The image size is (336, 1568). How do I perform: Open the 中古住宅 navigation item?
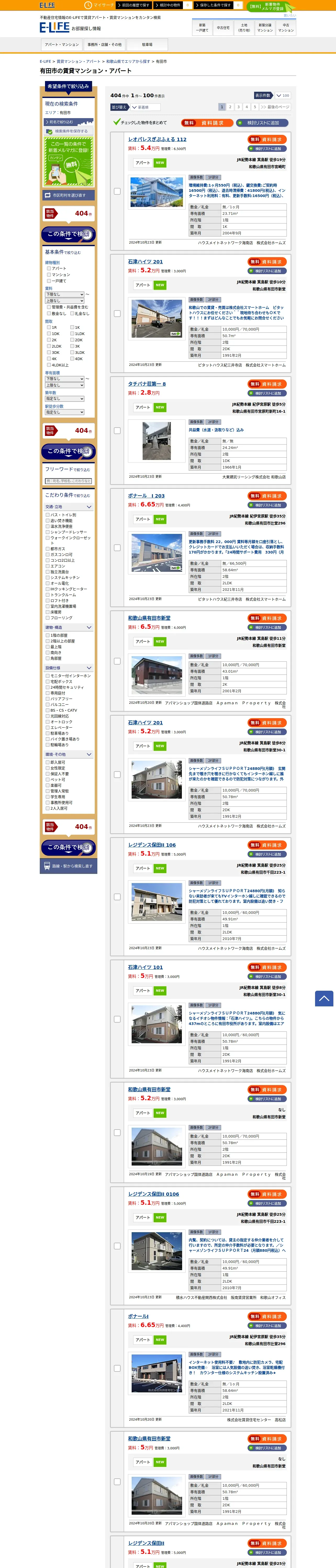[223, 28]
